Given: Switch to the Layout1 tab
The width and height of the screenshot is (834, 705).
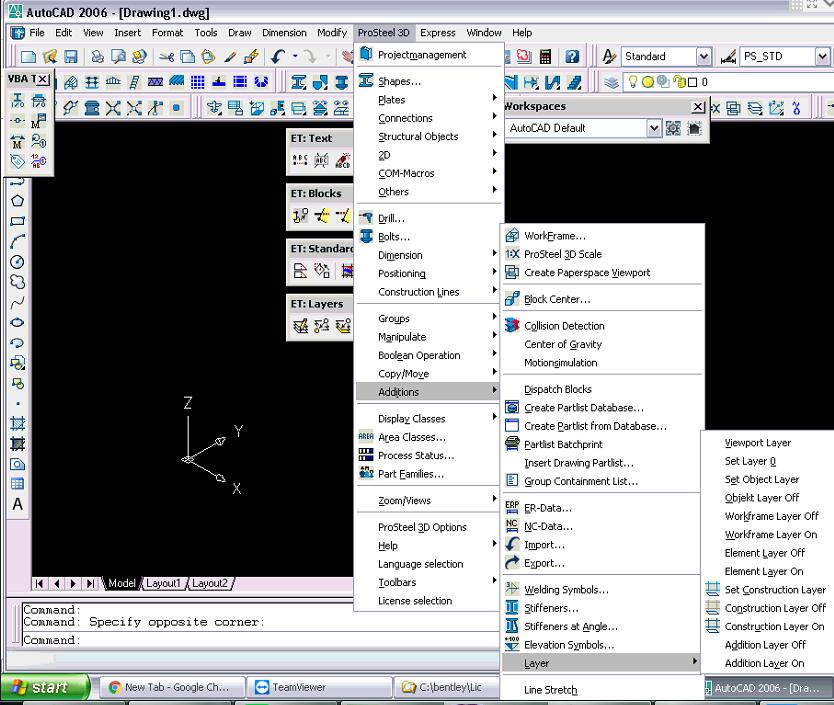Looking at the screenshot, I should [x=163, y=583].
